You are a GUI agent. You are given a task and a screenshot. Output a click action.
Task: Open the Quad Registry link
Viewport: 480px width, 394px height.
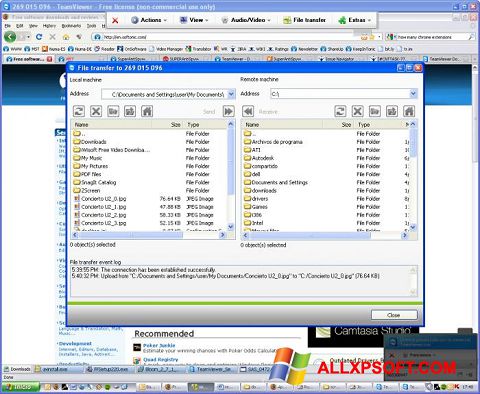pyautogui.click(x=161, y=360)
